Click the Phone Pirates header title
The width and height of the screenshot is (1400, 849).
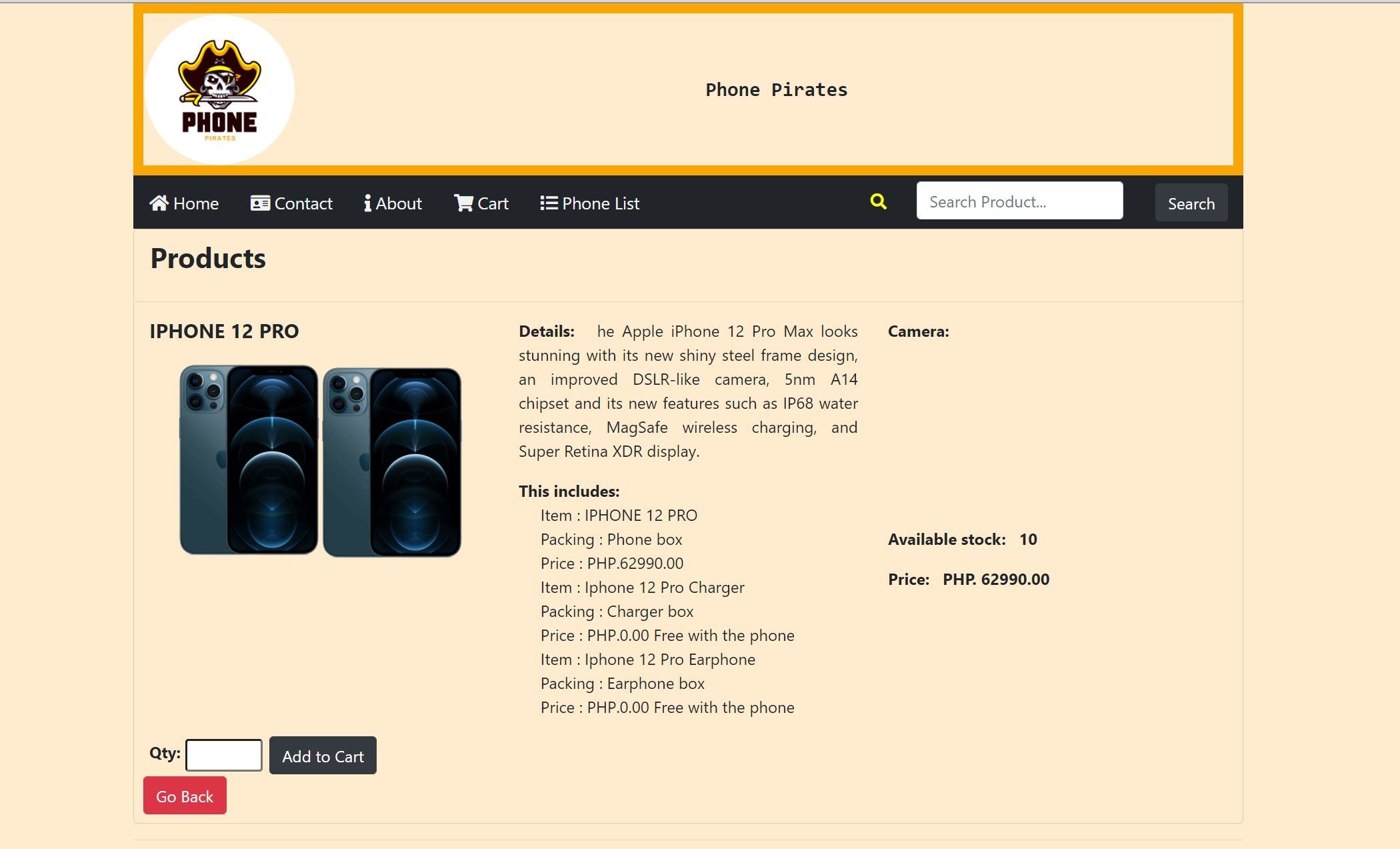click(777, 89)
